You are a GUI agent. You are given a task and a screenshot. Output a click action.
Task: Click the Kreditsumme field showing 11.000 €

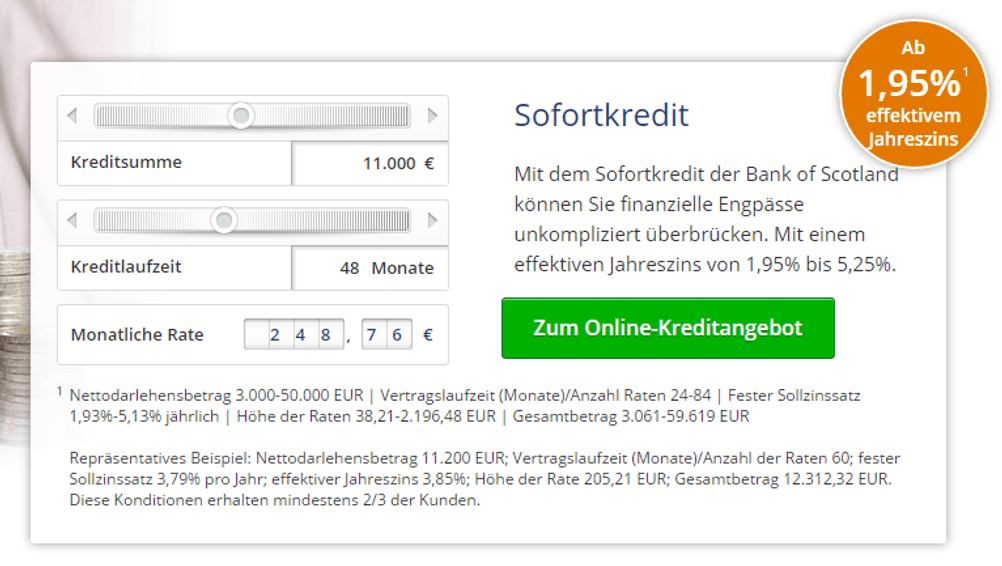click(370, 164)
